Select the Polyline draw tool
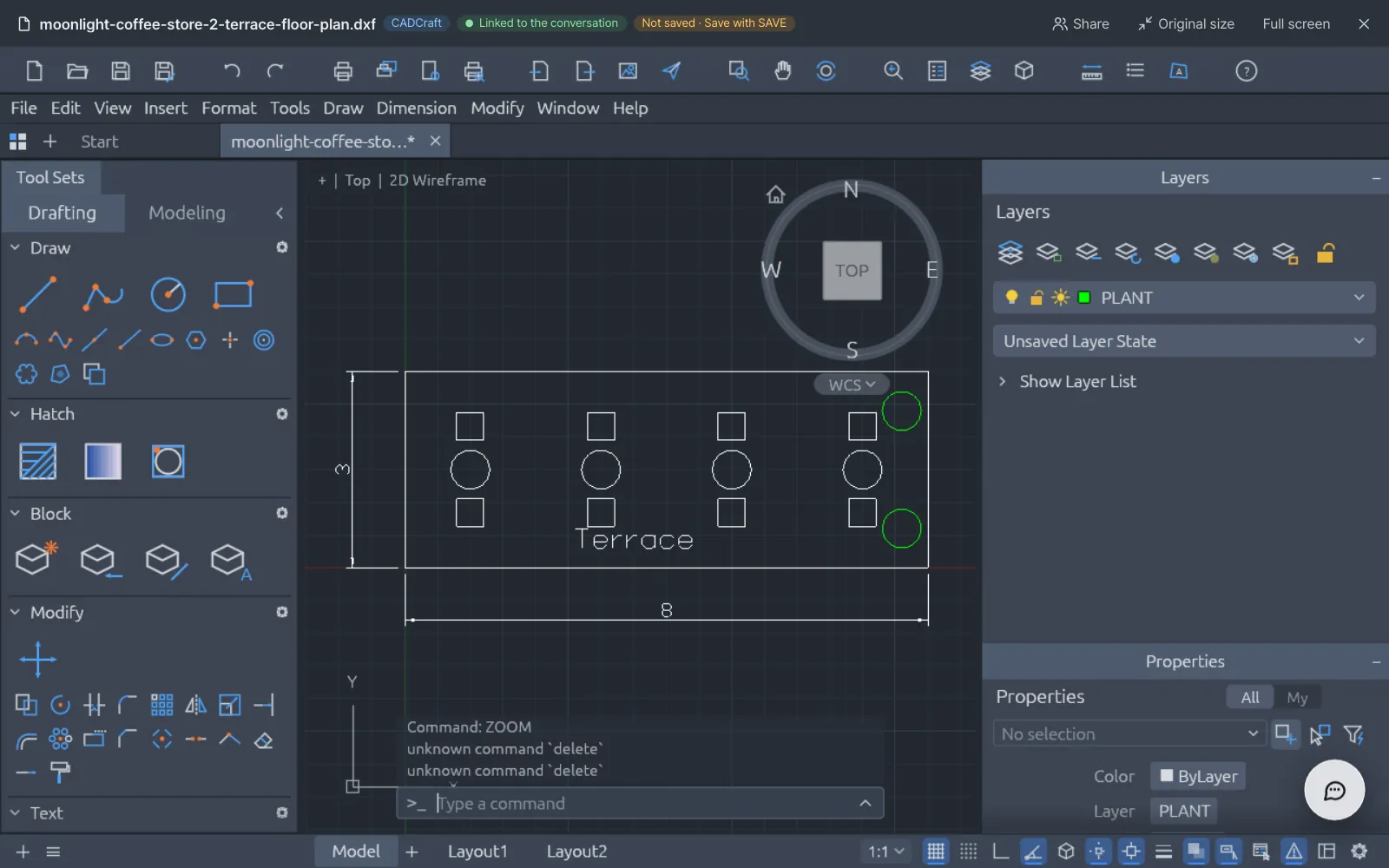The width and height of the screenshot is (1389, 868). pyautogui.click(x=102, y=295)
